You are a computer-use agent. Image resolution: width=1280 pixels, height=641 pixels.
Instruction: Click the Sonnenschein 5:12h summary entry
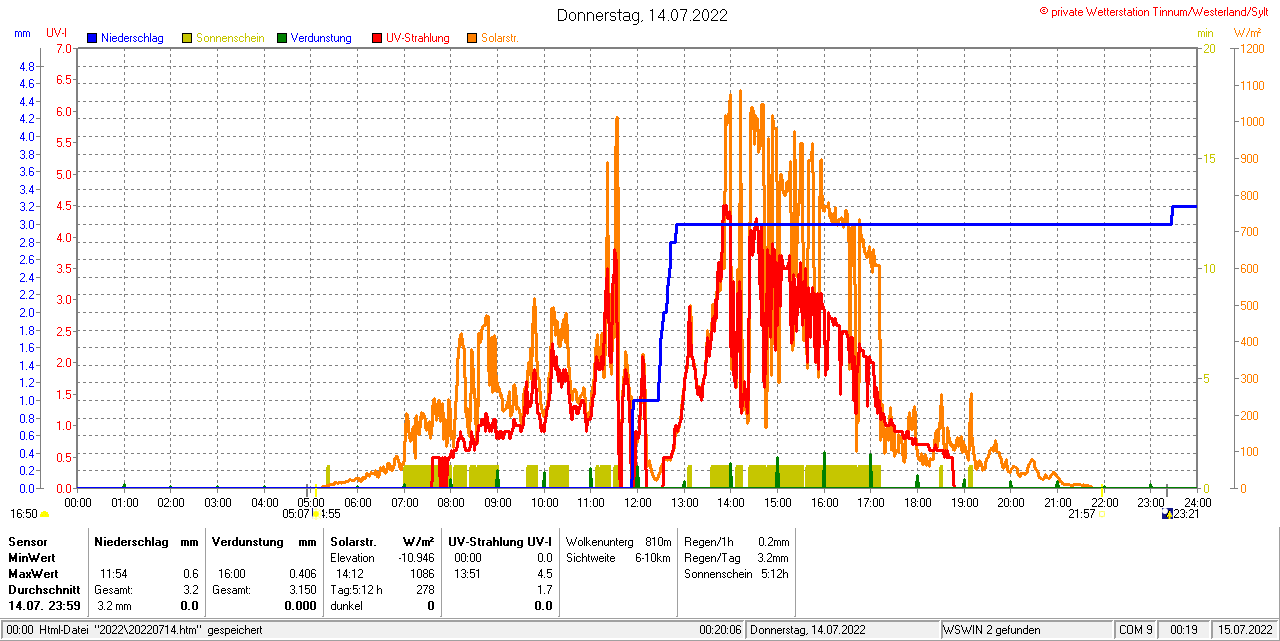tap(736, 573)
